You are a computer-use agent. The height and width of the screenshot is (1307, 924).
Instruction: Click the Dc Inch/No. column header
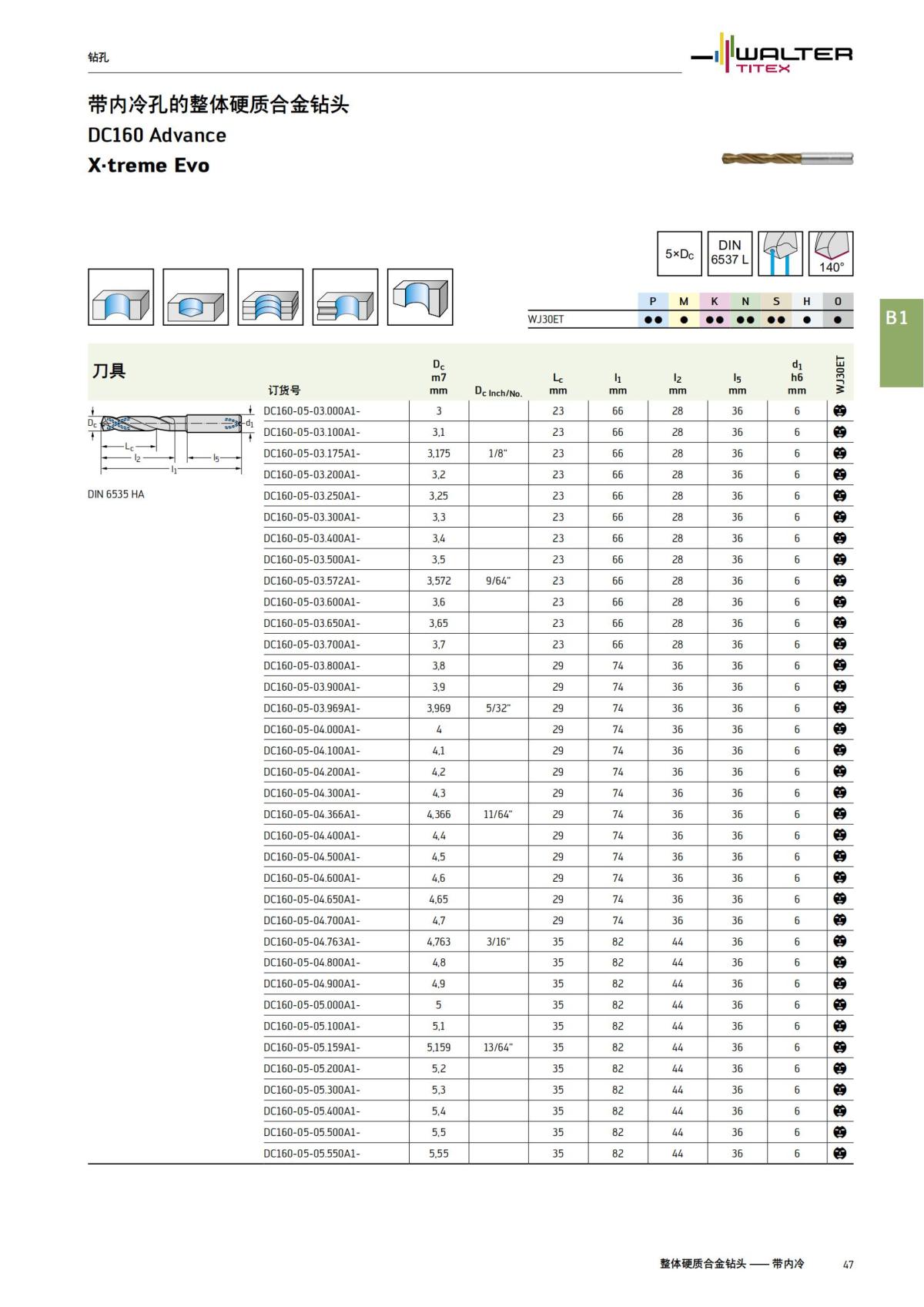[x=498, y=392]
